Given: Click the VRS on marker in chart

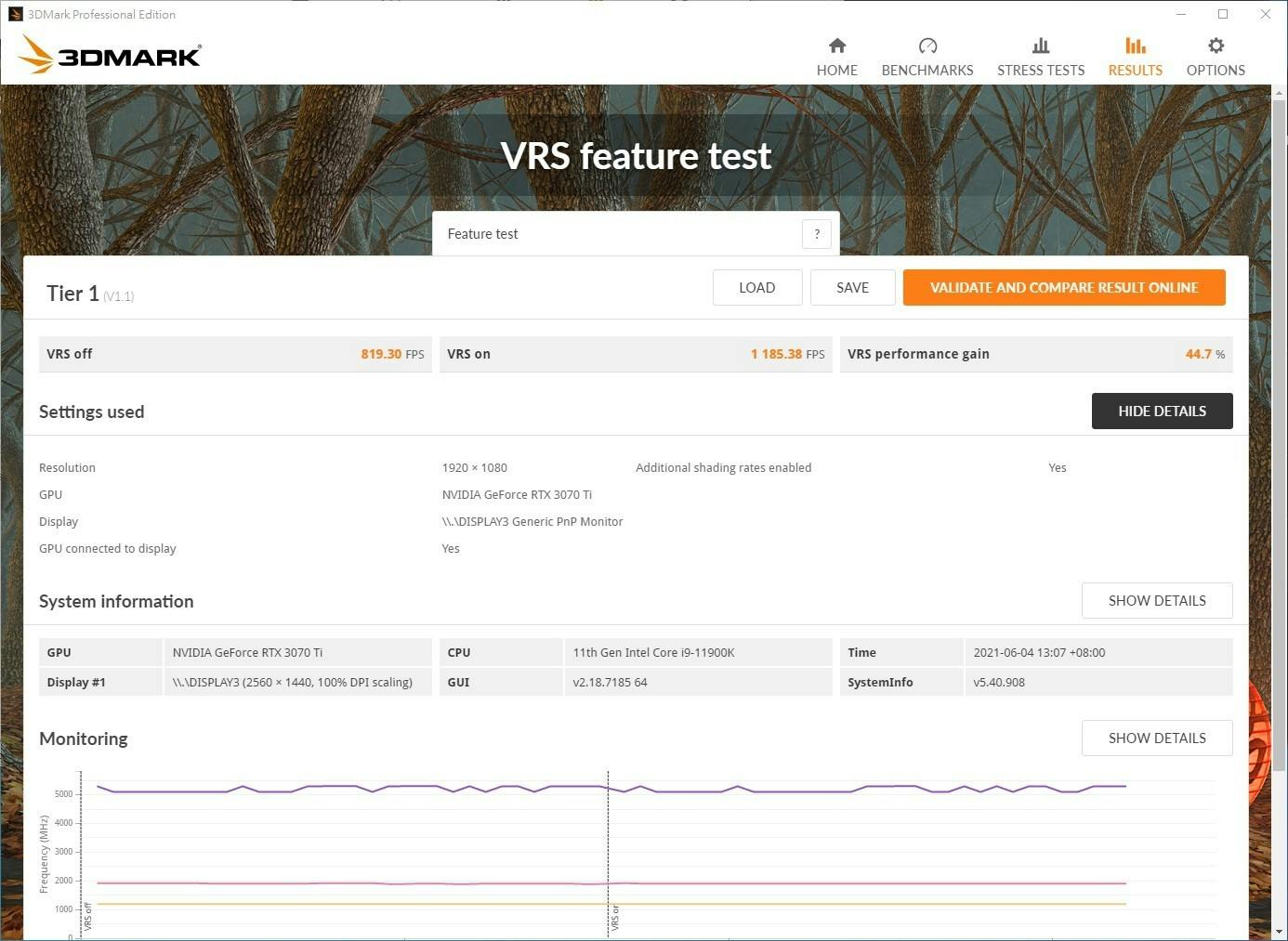Looking at the screenshot, I should [x=615, y=918].
